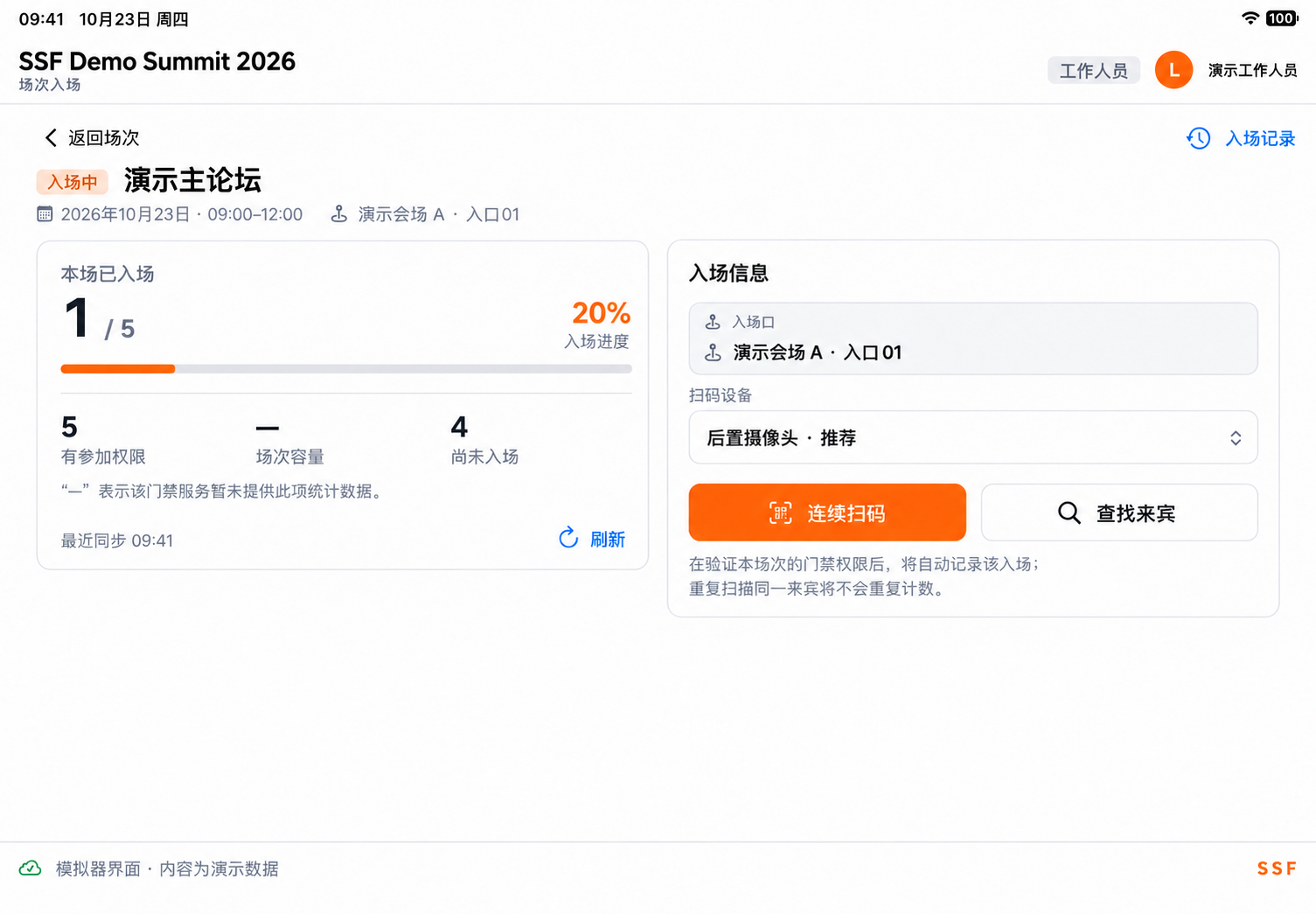Go back via 返回场次
The image size is (1316, 914).
92,138
